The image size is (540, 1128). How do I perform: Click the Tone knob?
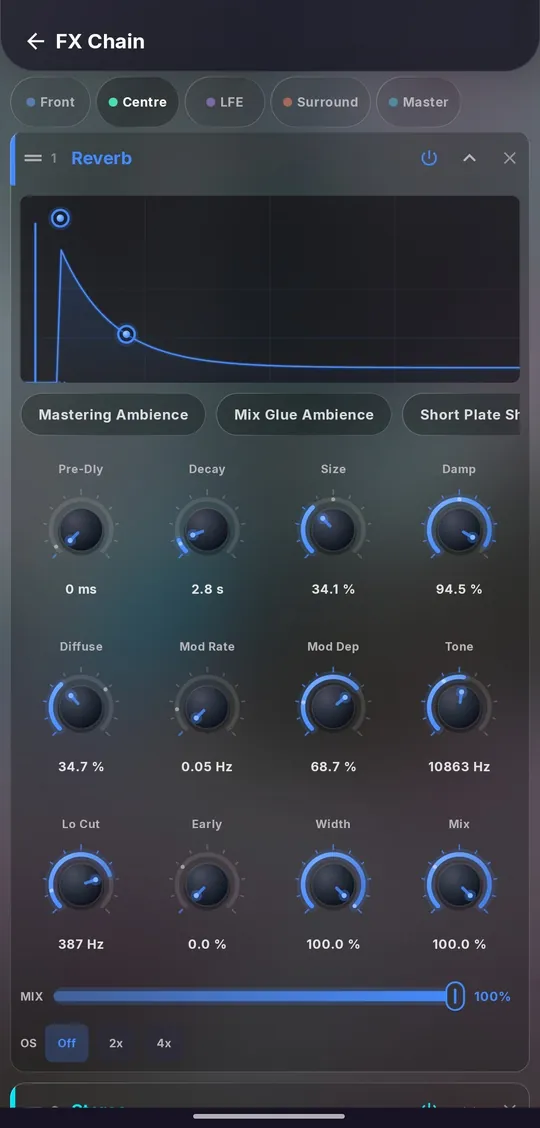pyautogui.click(x=459, y=707)
